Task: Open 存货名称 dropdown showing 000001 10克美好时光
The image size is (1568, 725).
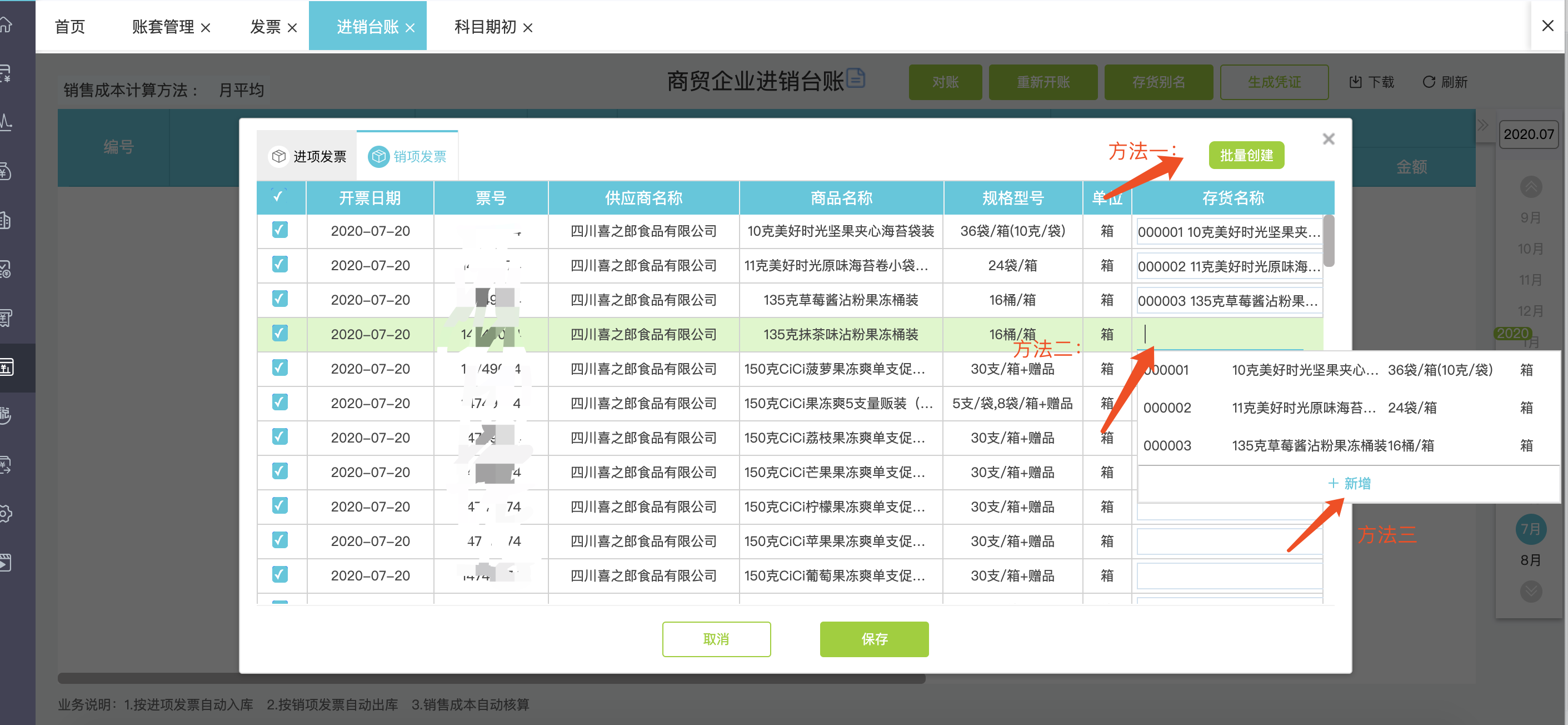Action: [x=1229, y=231]
